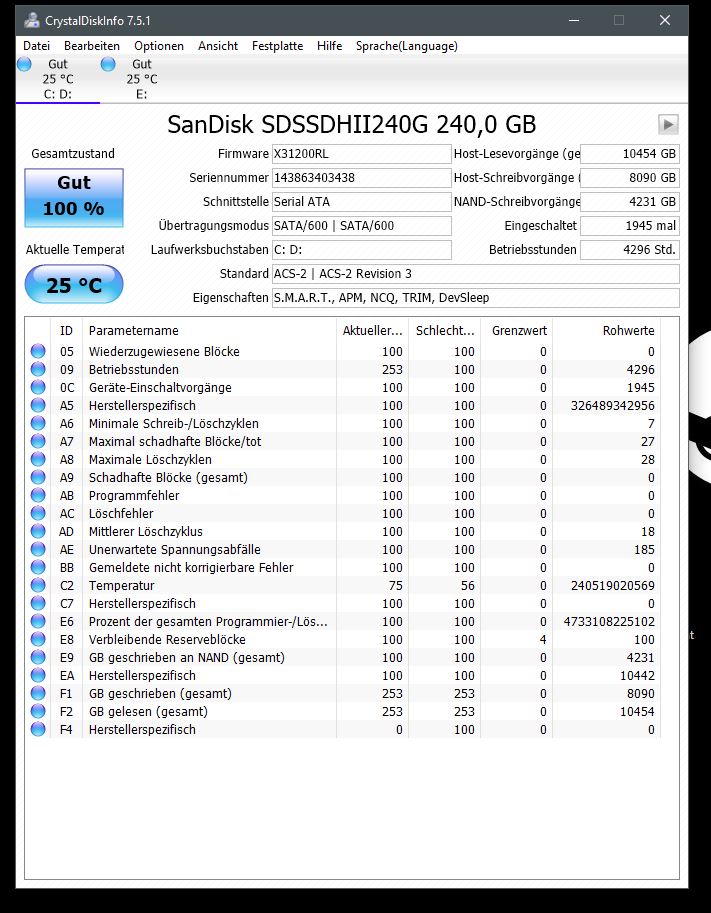
Task: Open the Hilfe menu
Action: pyautogui.click(x=330, y=46)
